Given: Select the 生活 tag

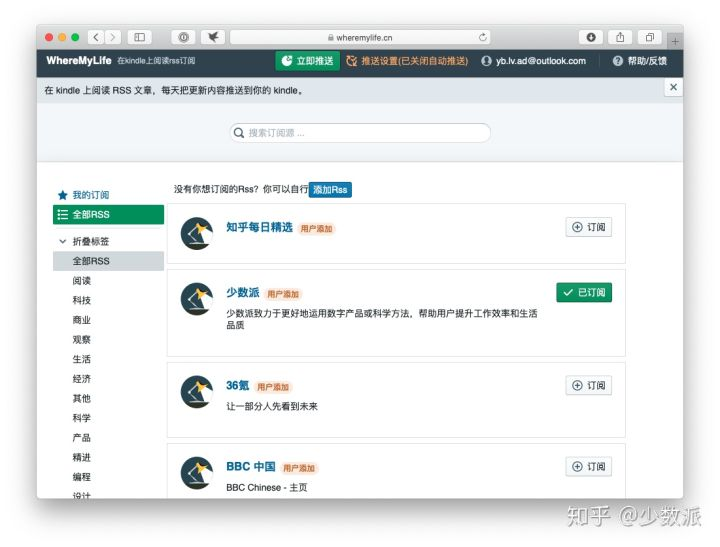Looking at the screenshot, I should tap(82, 359).
